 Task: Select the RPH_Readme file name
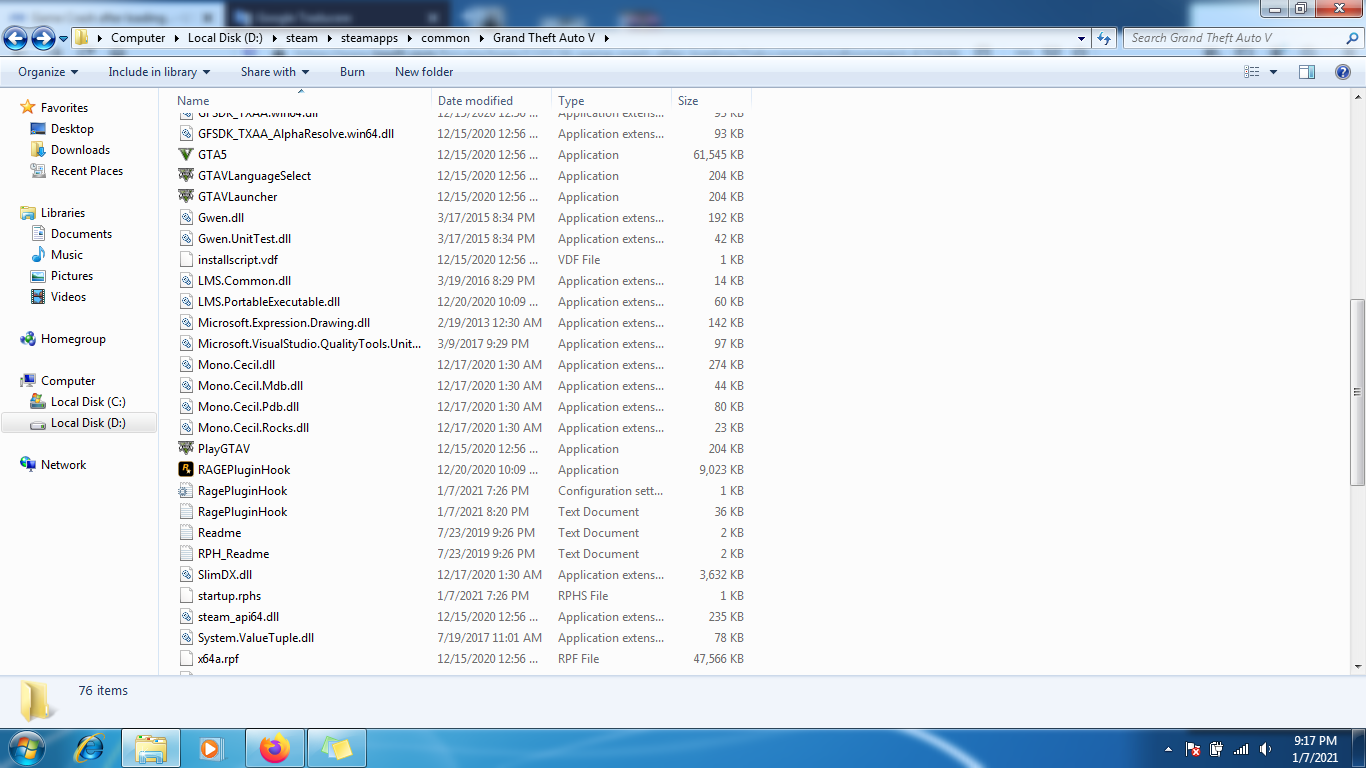pos(233,554)
